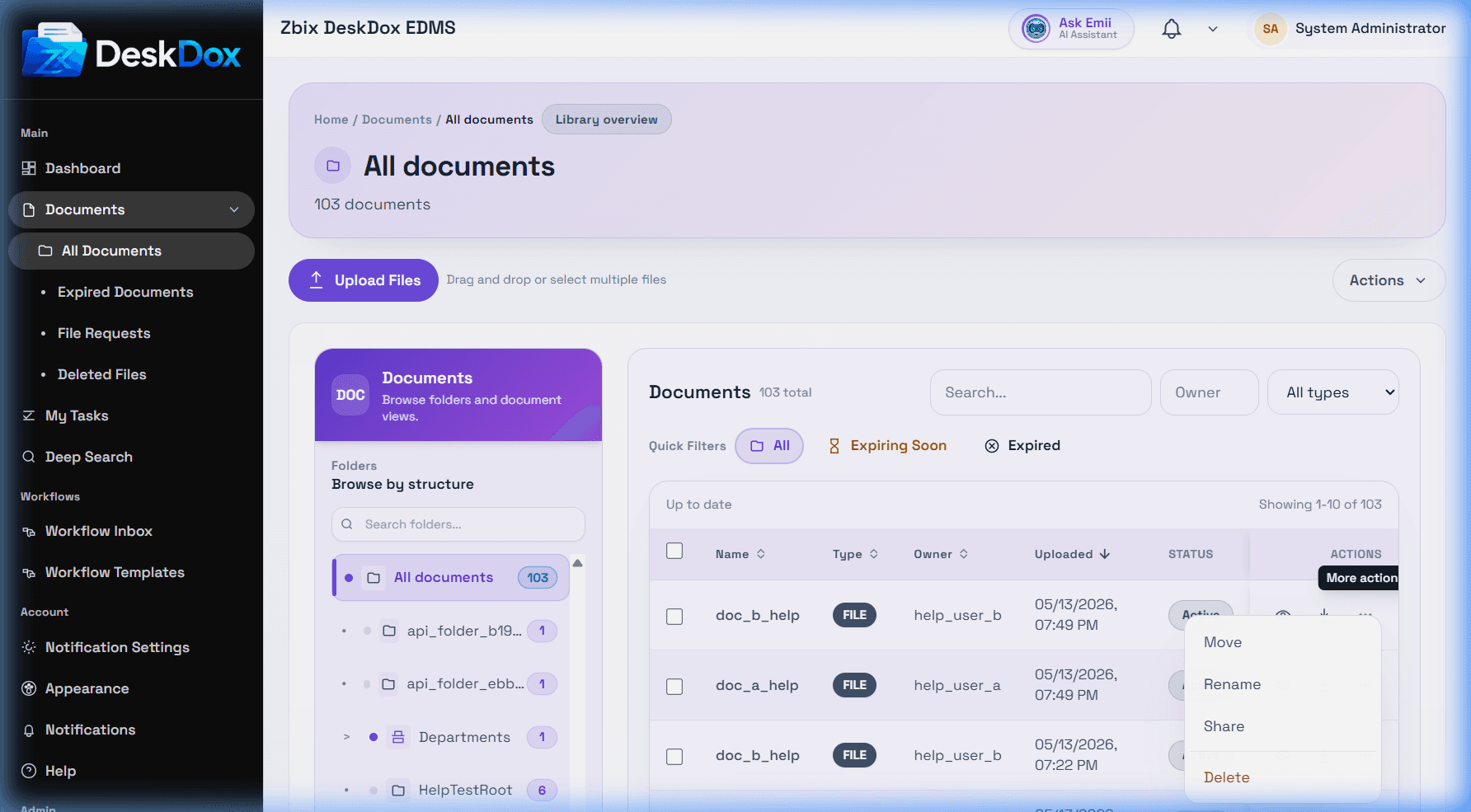Collapse the Documents sidebar section chevron
The height and width of the screenshot is (812, 1471).
click(x=234, y=209)
